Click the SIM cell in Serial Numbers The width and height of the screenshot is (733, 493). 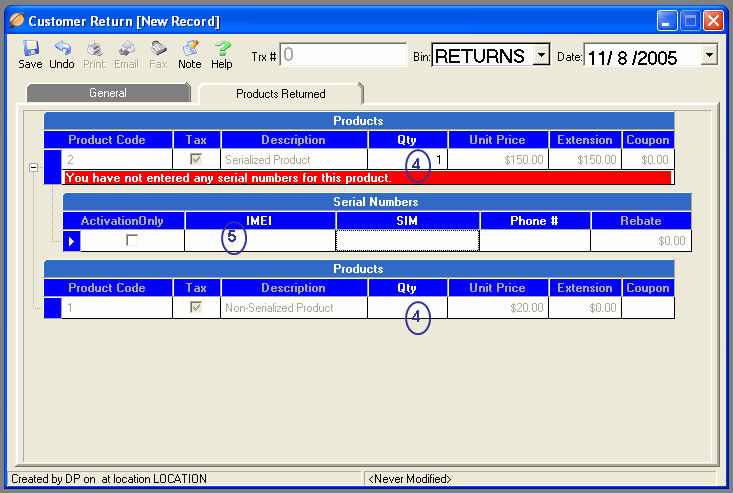[x=407, y=241]
